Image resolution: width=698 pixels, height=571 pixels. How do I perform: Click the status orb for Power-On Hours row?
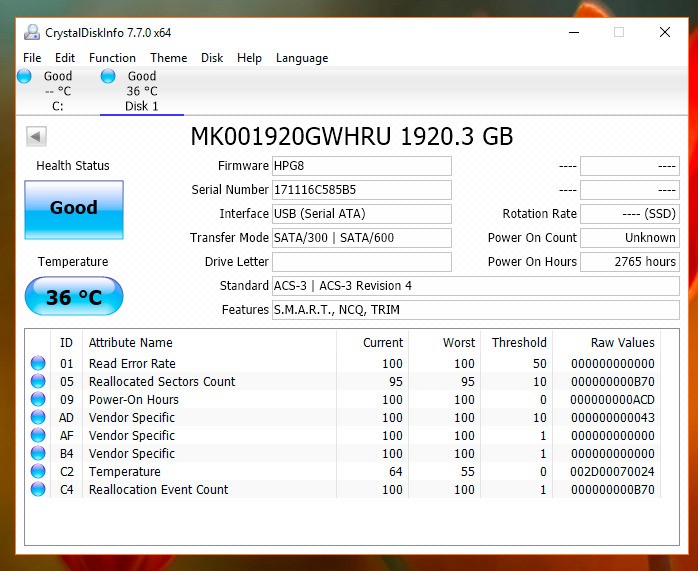(38, 400)
